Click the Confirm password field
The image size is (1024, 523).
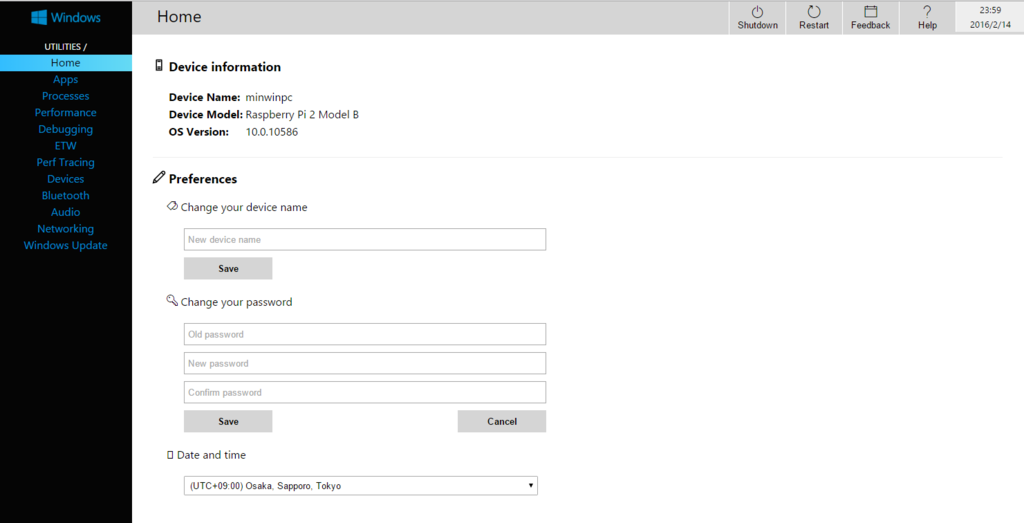click(x=365, y=392)
